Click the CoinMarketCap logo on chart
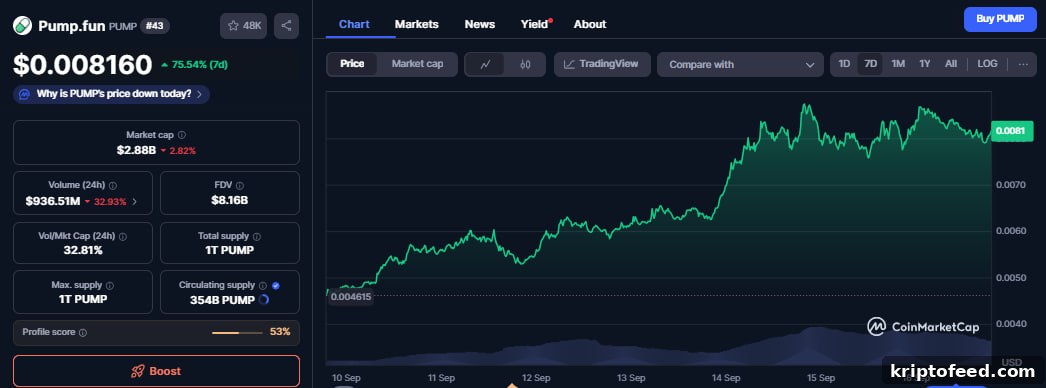The width and height of the screenshot is (1046, 388). (x=923, y=326)
